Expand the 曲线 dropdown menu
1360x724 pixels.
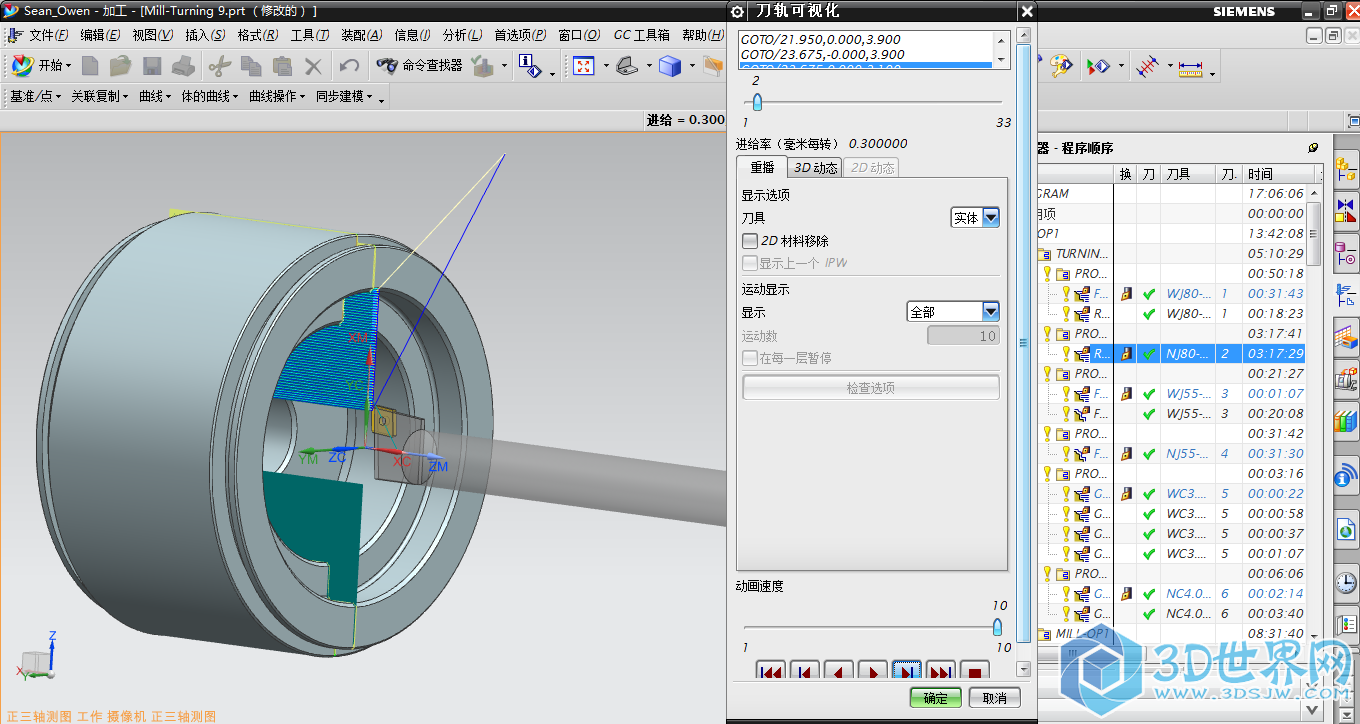[155, 96]
